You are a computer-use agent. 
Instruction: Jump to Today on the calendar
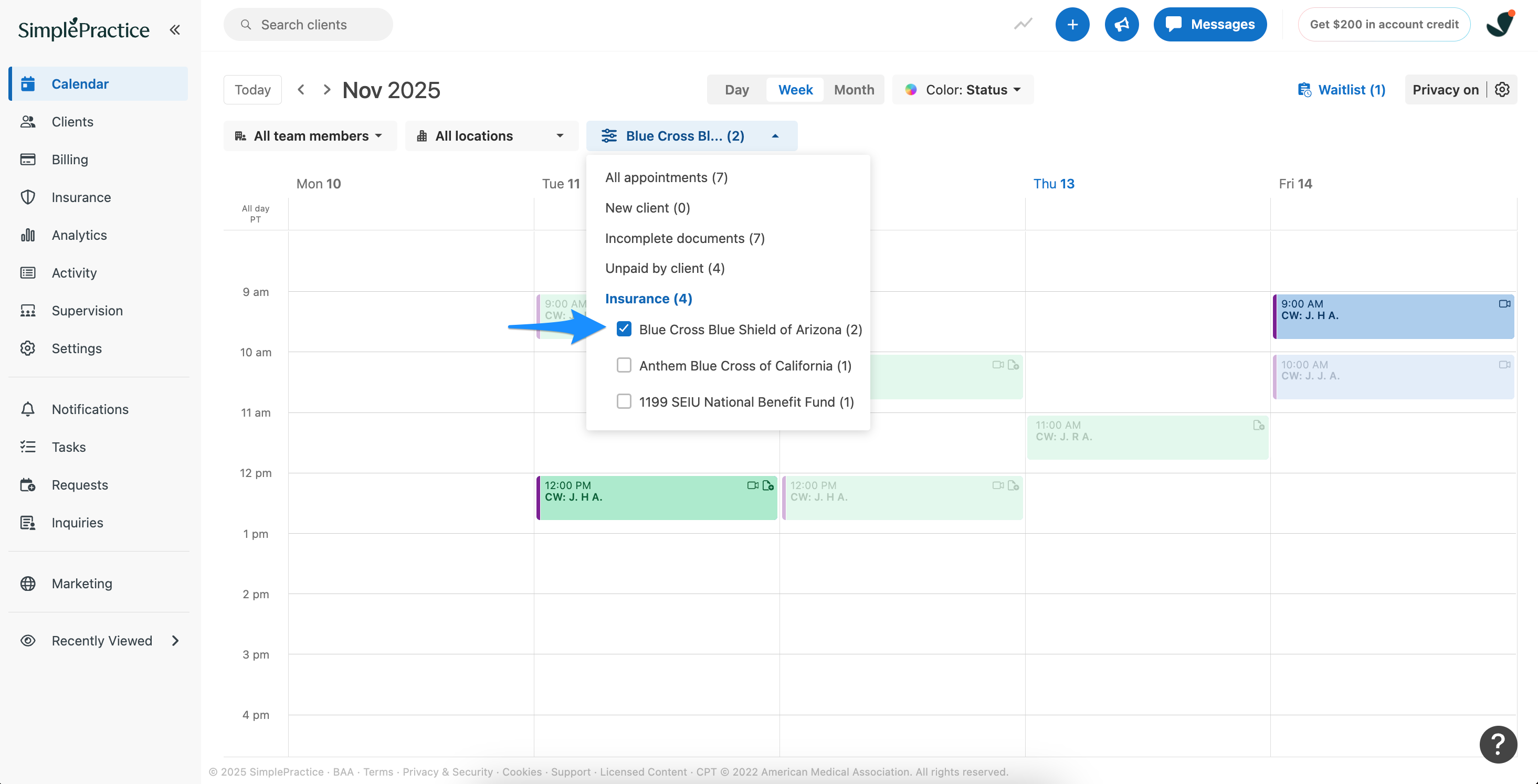pyautogui.click(x=252, y=90)
